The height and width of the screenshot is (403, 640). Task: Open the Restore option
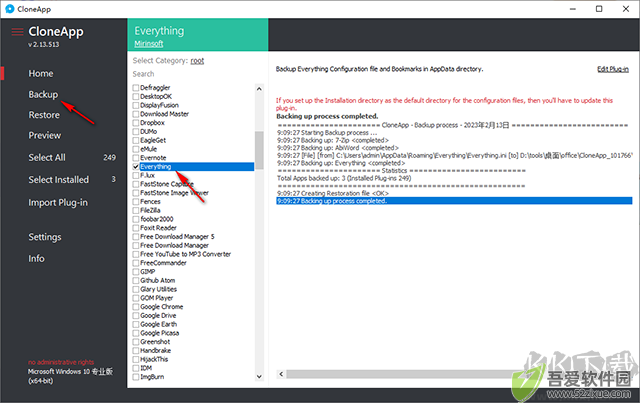(44, 115)
